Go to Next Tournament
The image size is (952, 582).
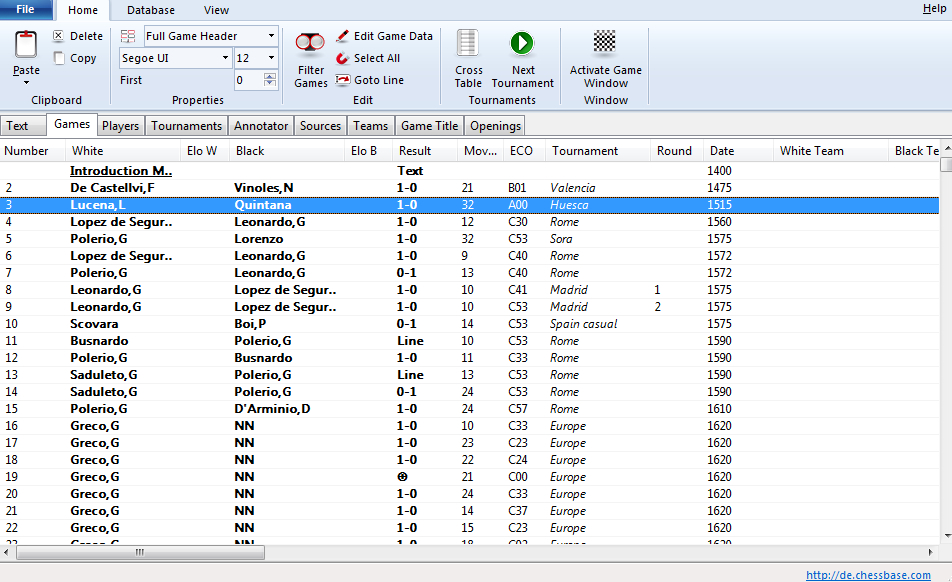click(x=522, y=45)
